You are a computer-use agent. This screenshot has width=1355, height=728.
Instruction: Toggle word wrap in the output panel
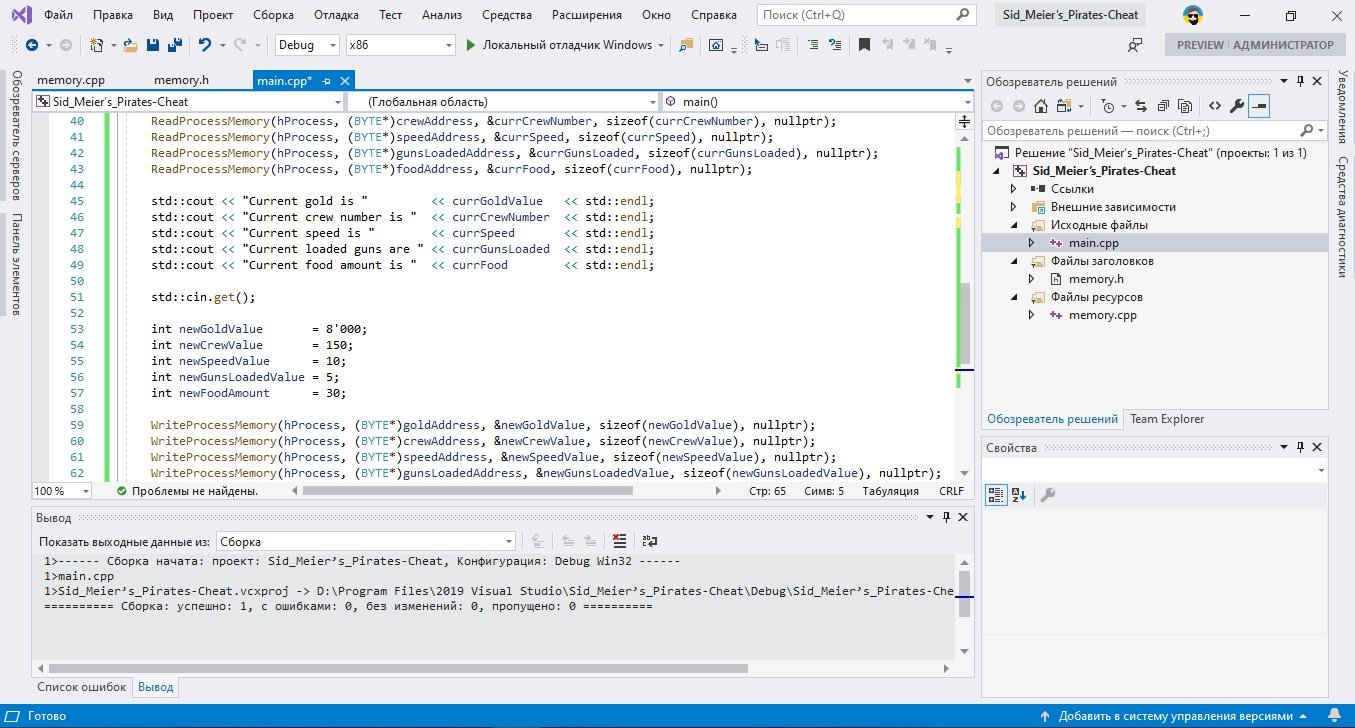pos(651,541)
